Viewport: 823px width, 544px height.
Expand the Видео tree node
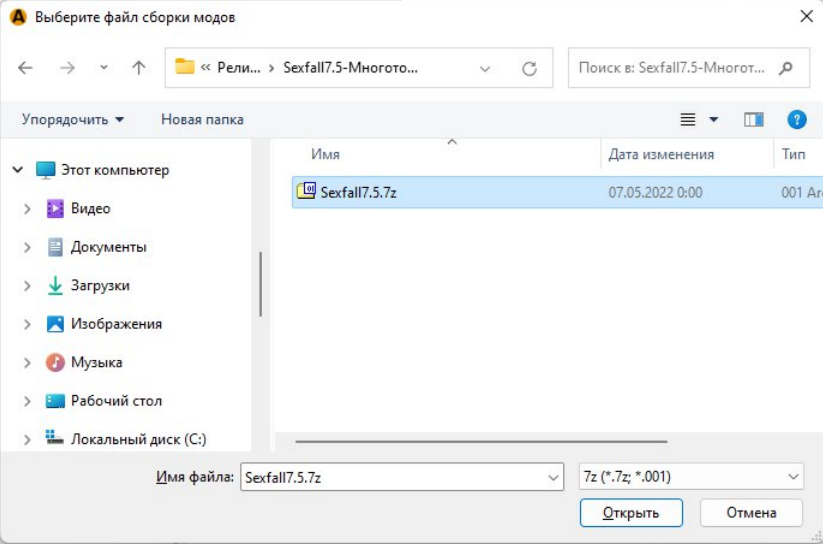click(27, 209)
